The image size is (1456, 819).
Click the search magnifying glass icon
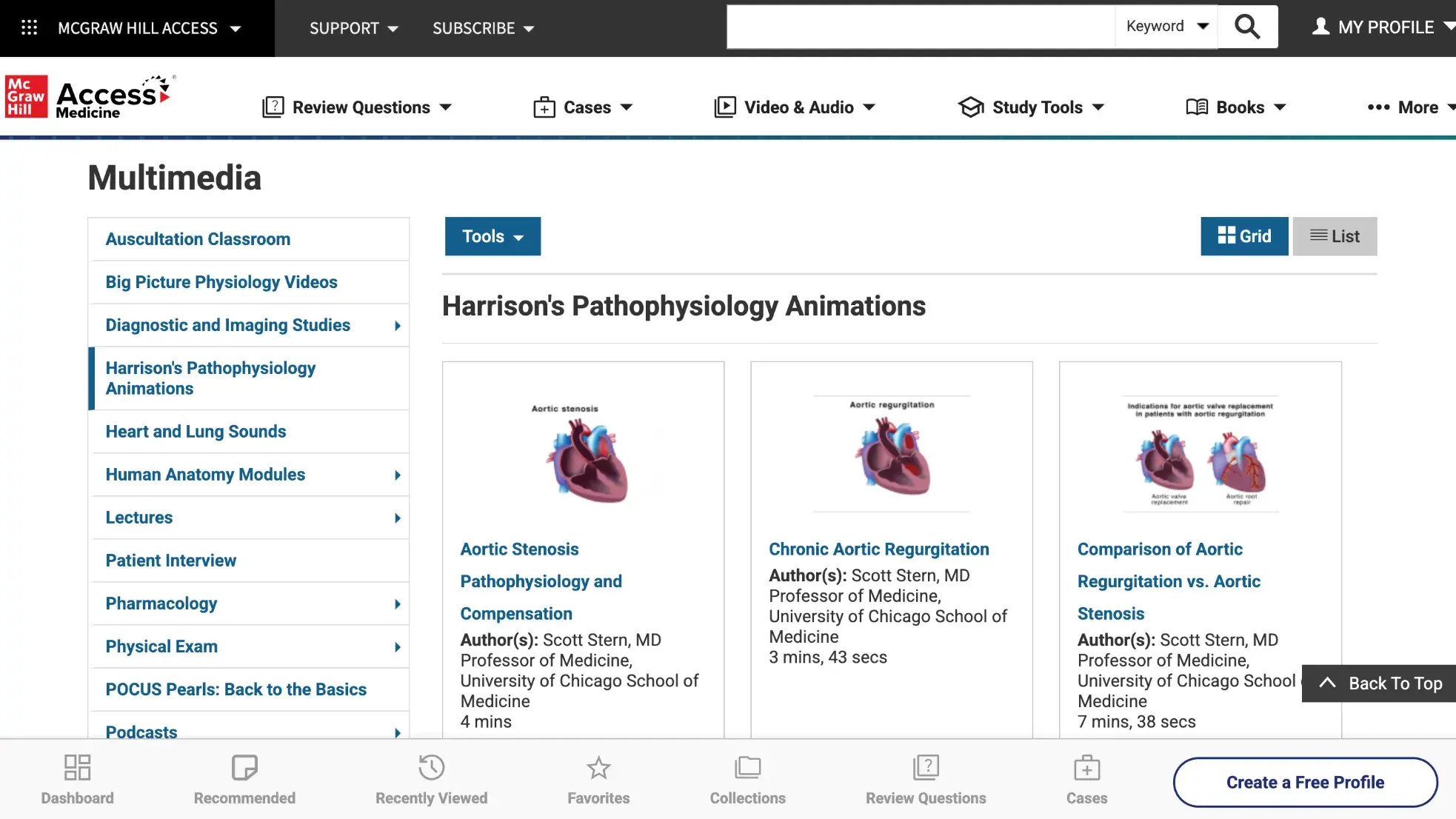[x=1247, y=26]
